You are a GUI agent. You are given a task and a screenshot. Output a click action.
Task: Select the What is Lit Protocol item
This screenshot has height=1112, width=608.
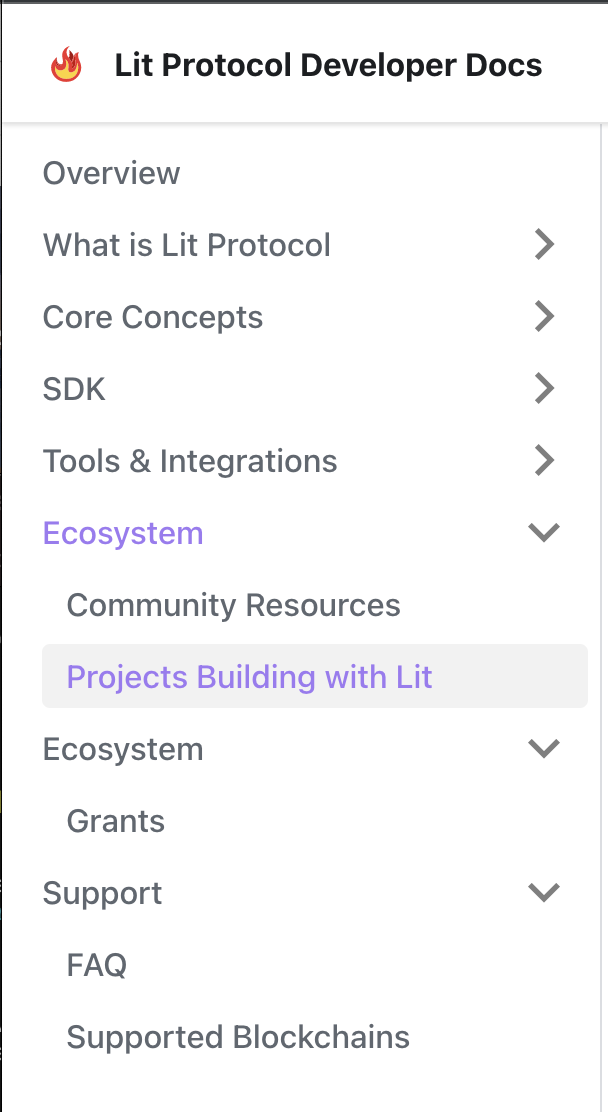187,245
